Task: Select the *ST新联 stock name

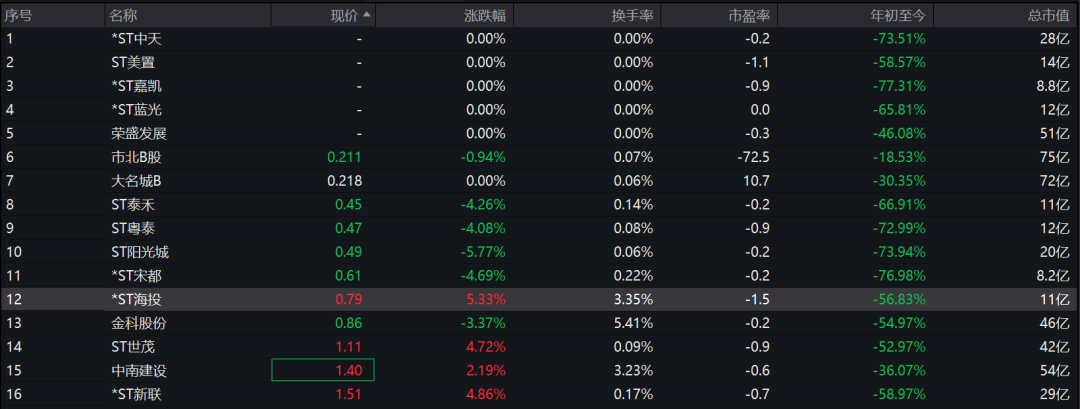Action: coord(136,395)
